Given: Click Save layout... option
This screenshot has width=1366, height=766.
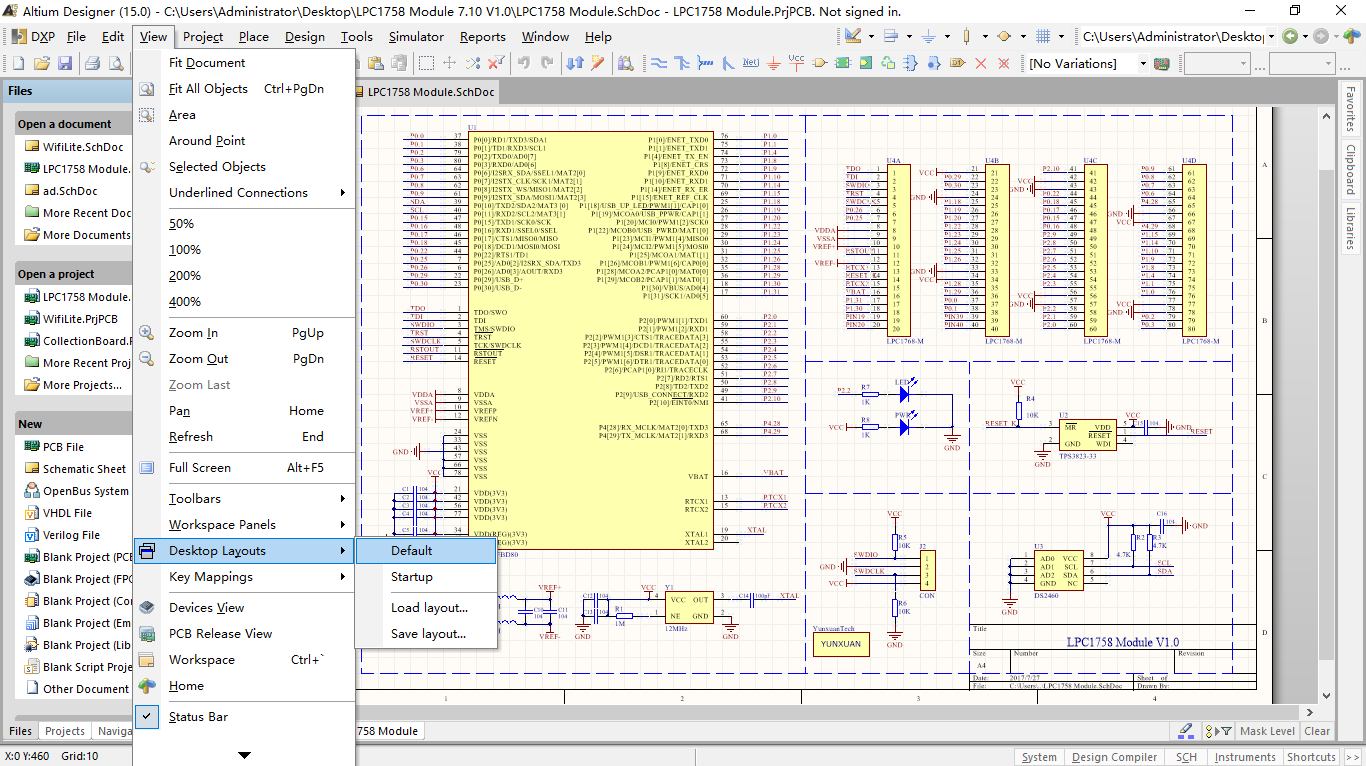Looking at the screenshot, I should coord(426,633).
